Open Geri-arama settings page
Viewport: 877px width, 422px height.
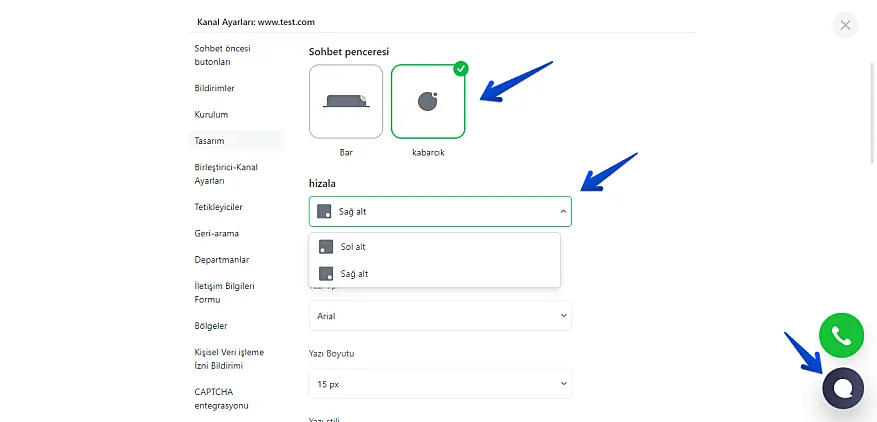point(216,233)
